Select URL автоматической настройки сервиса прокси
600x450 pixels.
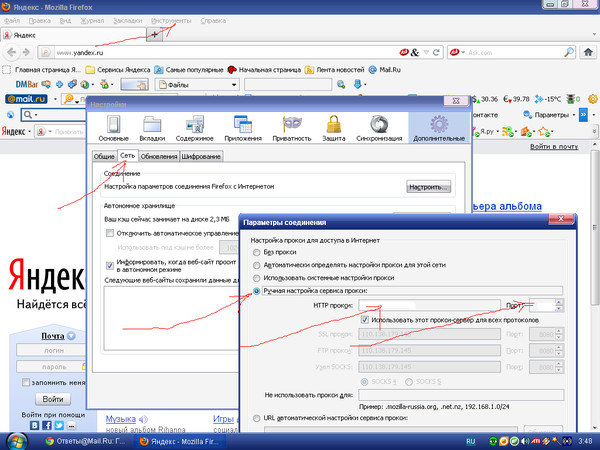click(x=256, y=418)
